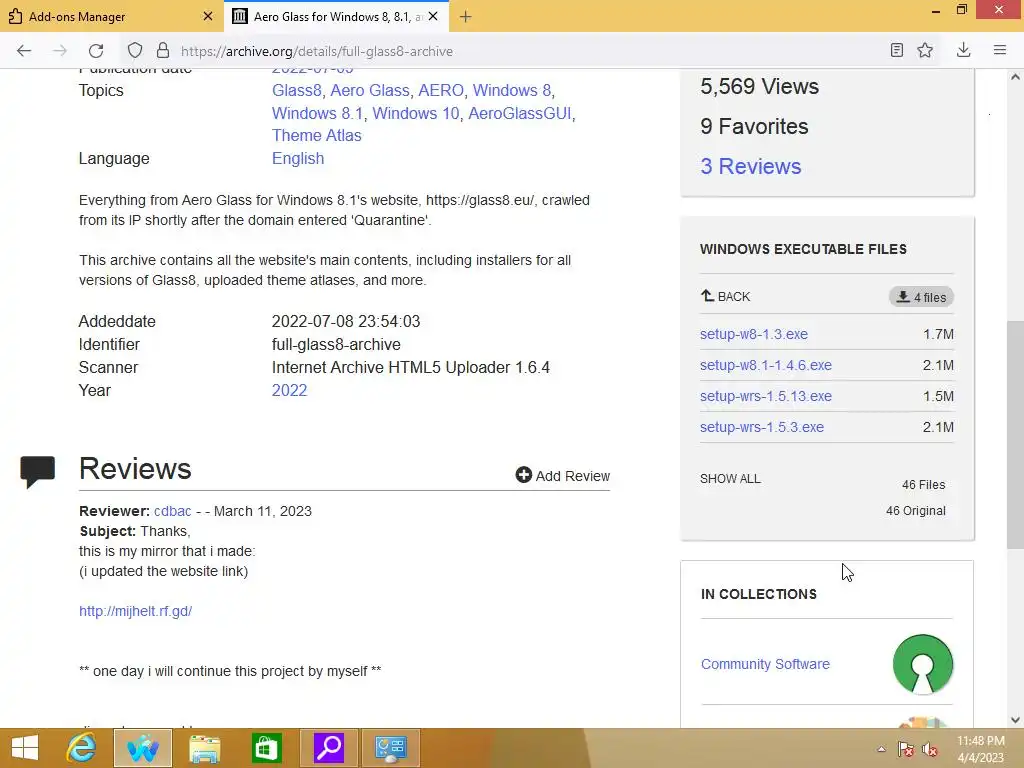Open the Community Software collection link
The height and width of the screenshot is (768, 1024).
pyautogui.click(x=765, y=664)
